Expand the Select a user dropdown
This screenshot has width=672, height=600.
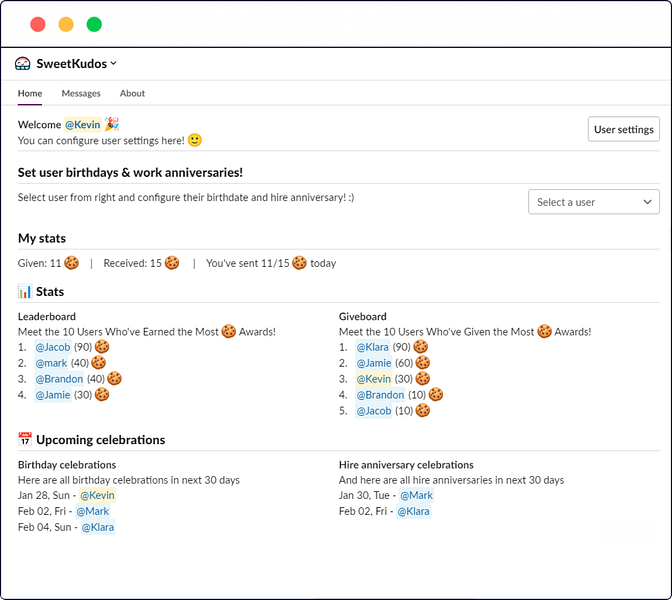(x=593, y=202)
